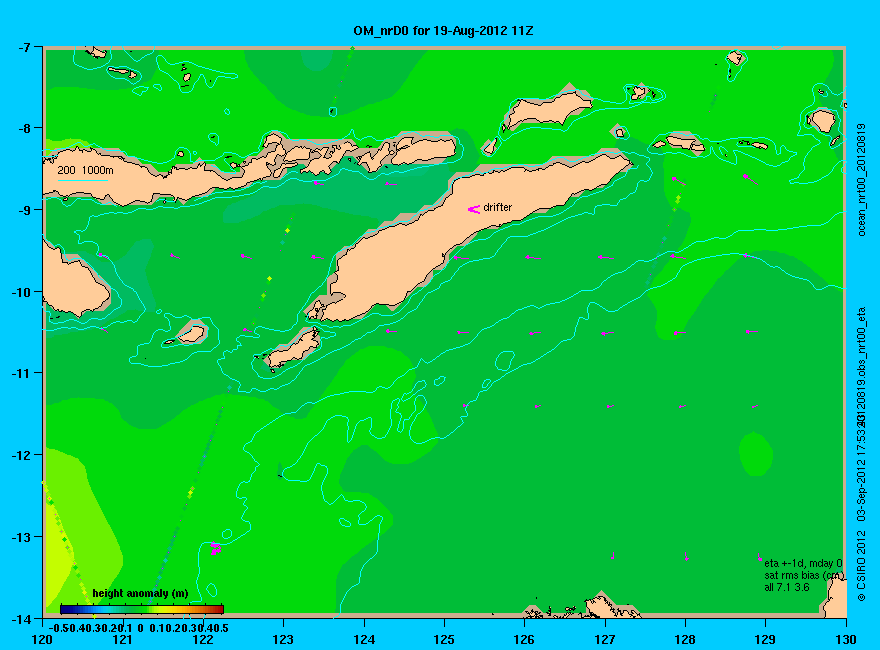Image resolution: width=880 pixels, height=650 pixels.
Task: Click the 'drifter' legend label
Action: (498, 207)
